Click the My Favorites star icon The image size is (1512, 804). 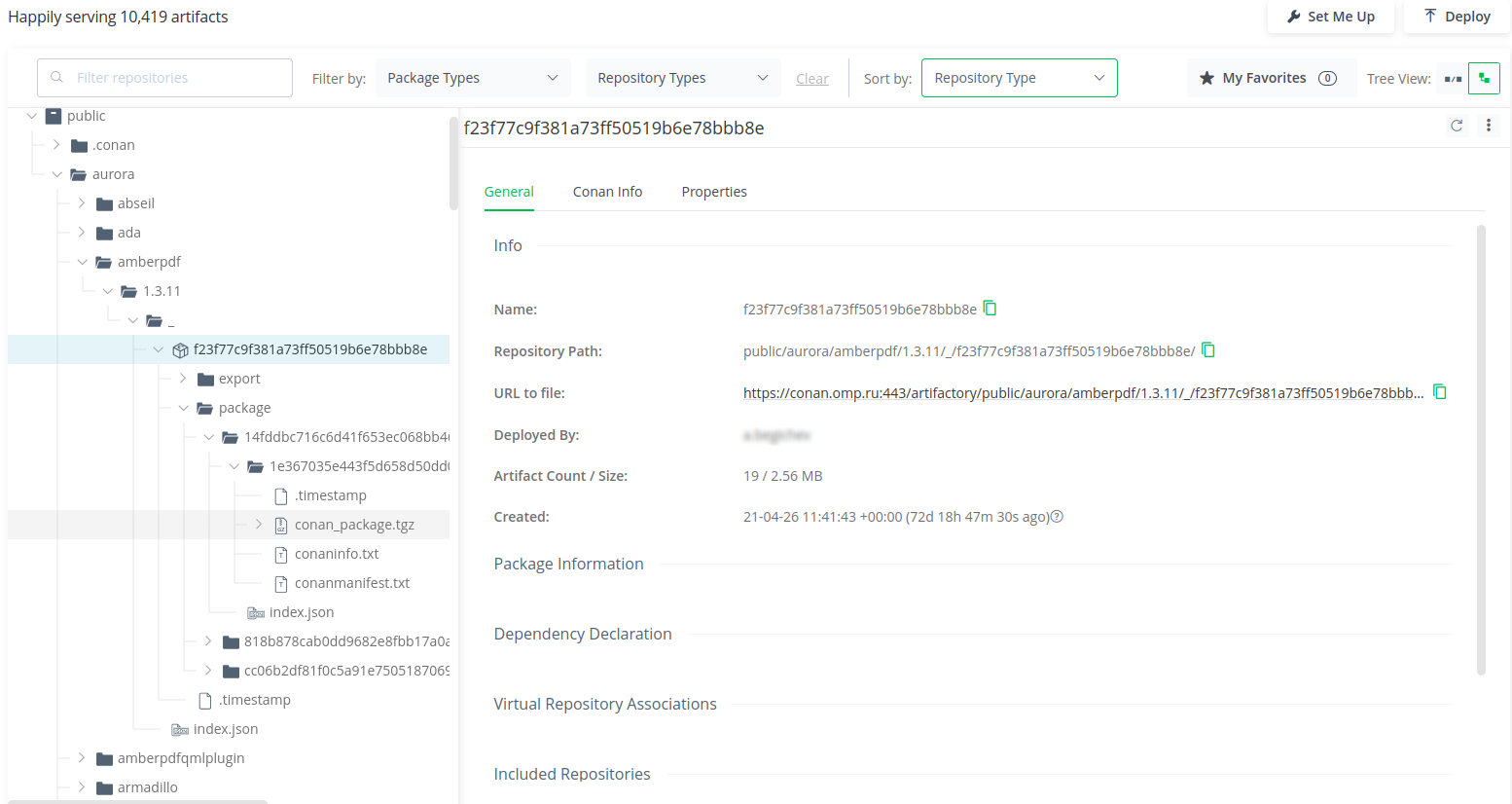coord(1206,78)
